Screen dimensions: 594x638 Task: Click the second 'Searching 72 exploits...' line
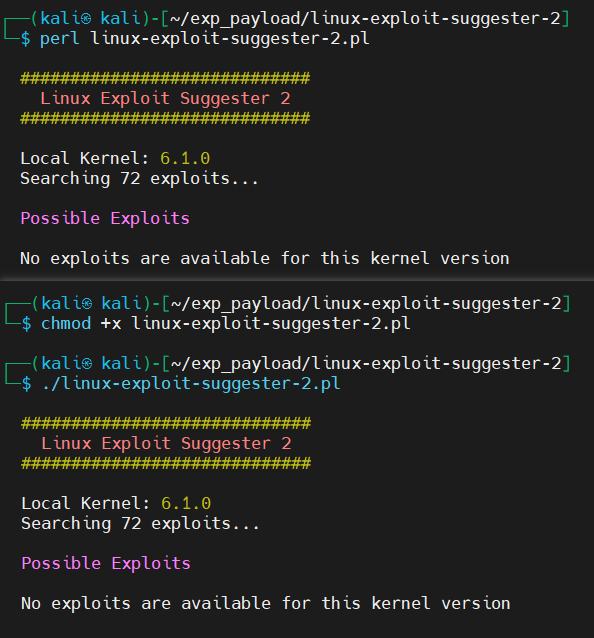pyautogui.click(x=140, y=524)
